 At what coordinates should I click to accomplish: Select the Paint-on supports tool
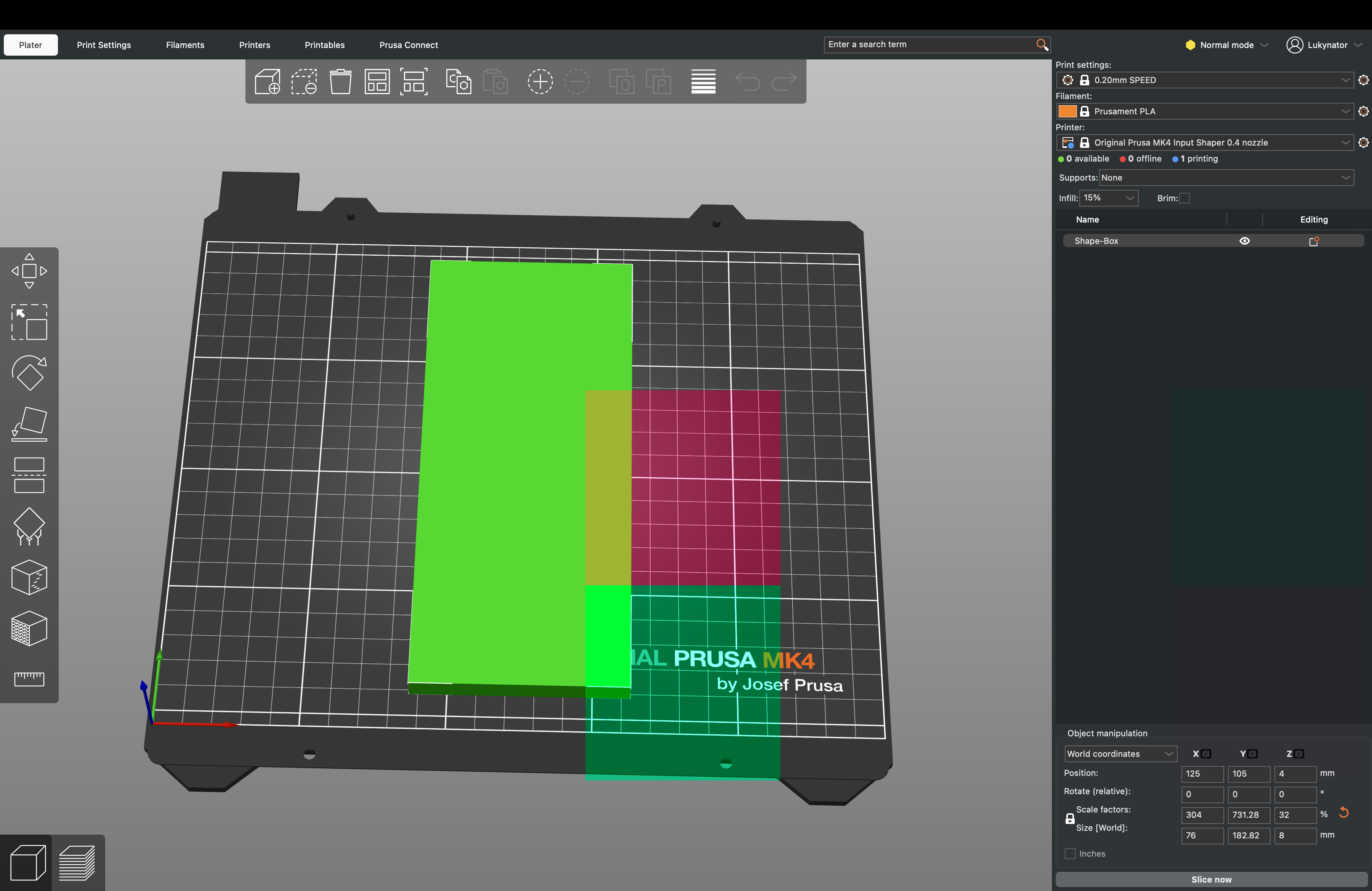click(29, 526)
